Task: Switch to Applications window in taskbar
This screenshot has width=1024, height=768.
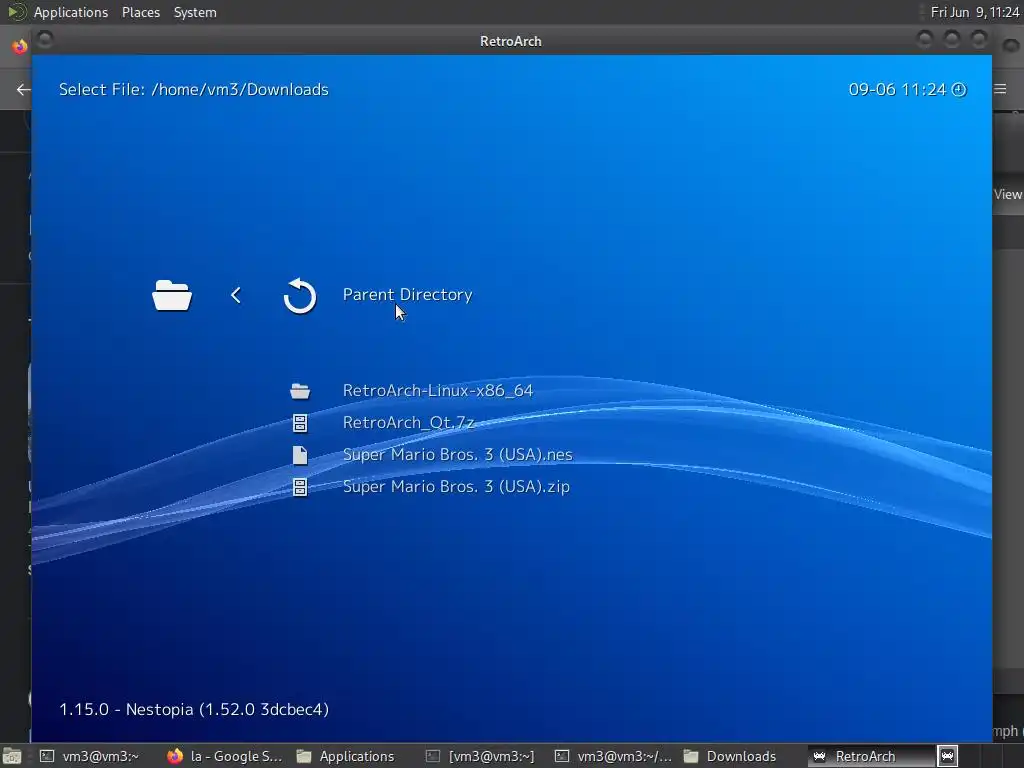Action: click(x=345, y=756)
